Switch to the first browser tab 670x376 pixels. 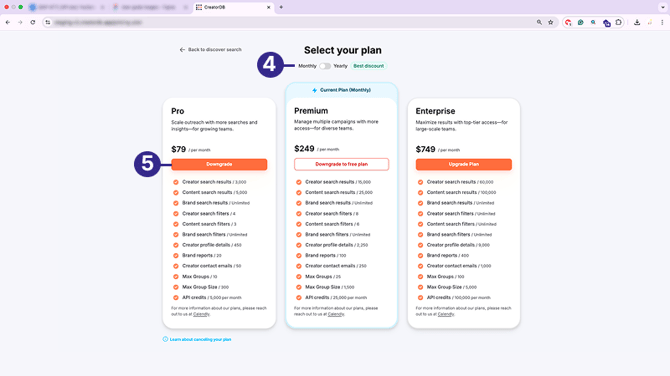point(66,7)
